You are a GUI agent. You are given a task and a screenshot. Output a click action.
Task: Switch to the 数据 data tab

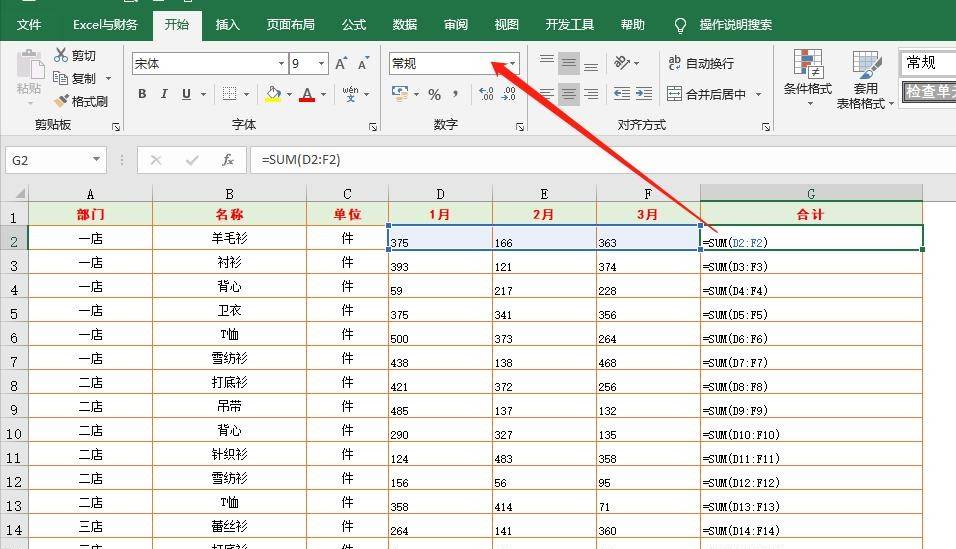405,24
